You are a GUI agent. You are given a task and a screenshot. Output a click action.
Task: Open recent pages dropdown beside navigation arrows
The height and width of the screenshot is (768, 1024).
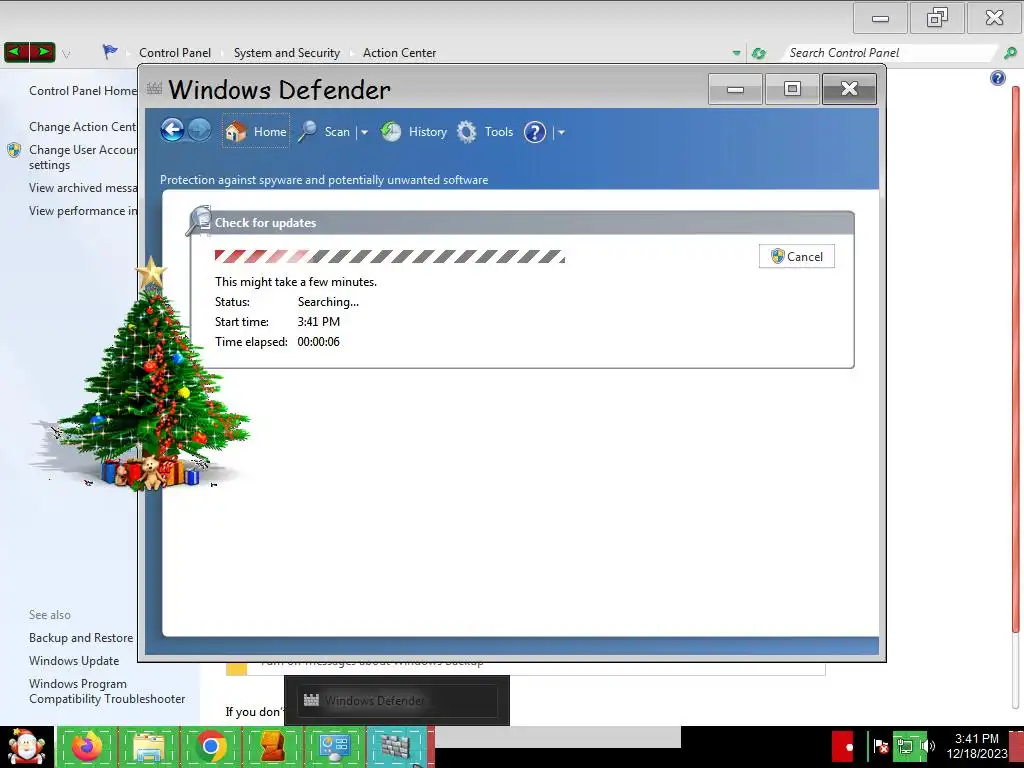click(66, 54)
